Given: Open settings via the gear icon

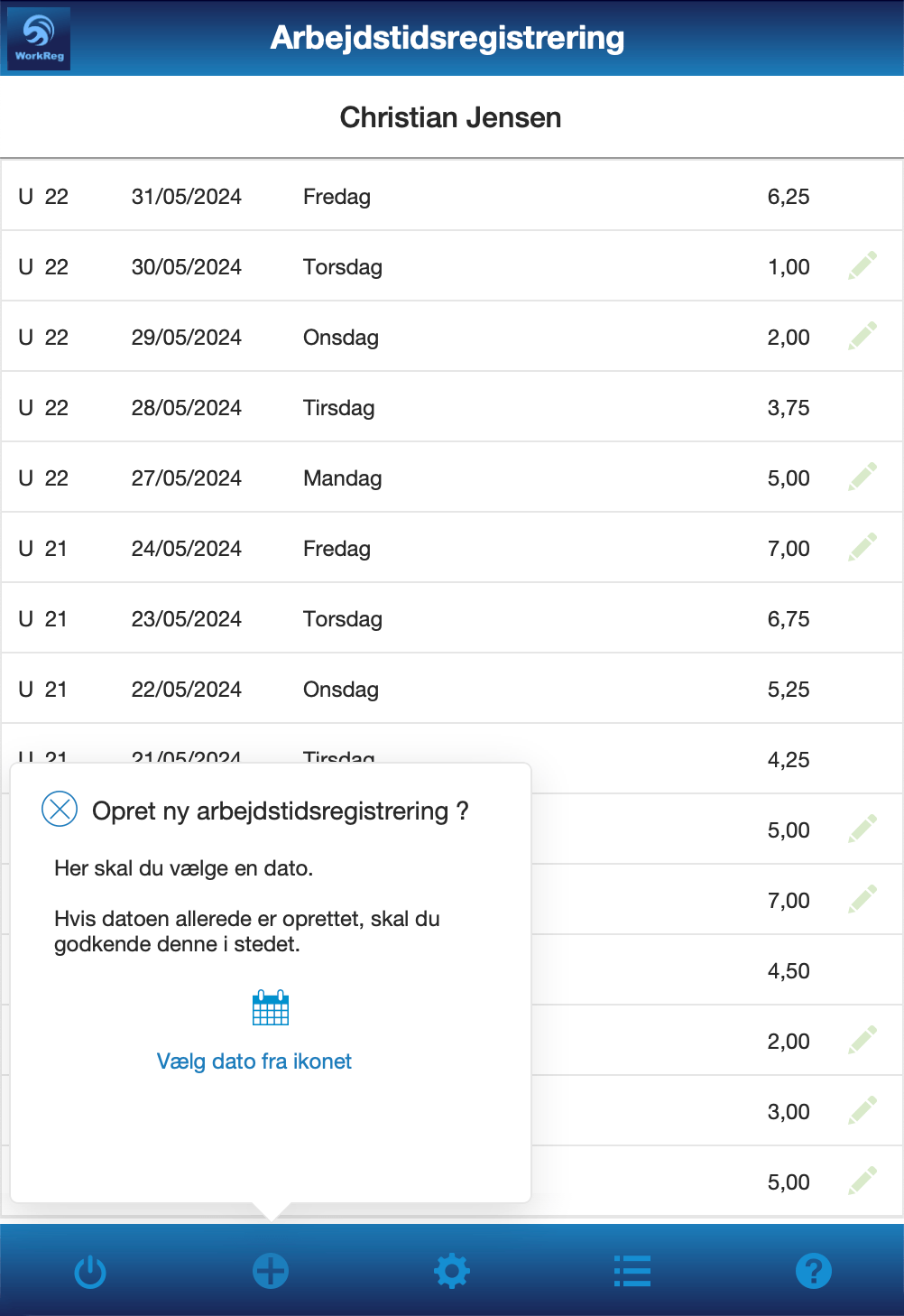Looking at the screenshot, I should point(451,1271).
